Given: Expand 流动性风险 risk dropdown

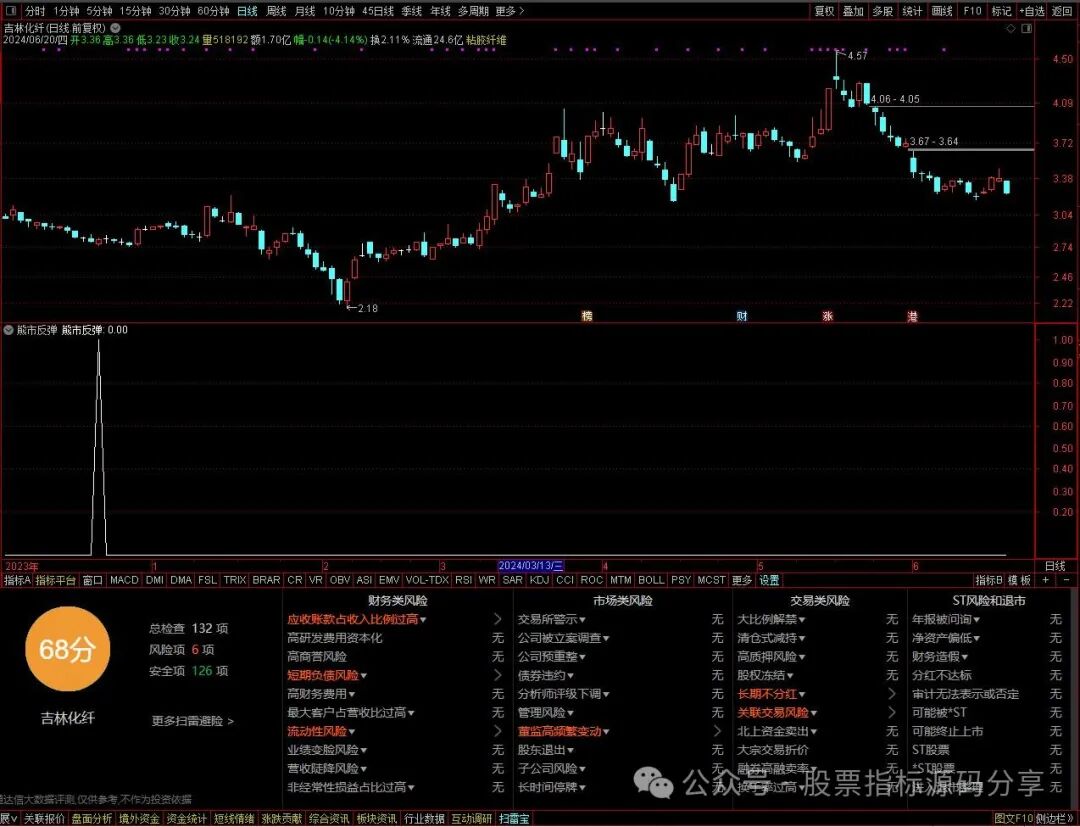Looking at the screenshot, I should pos(352,731).
